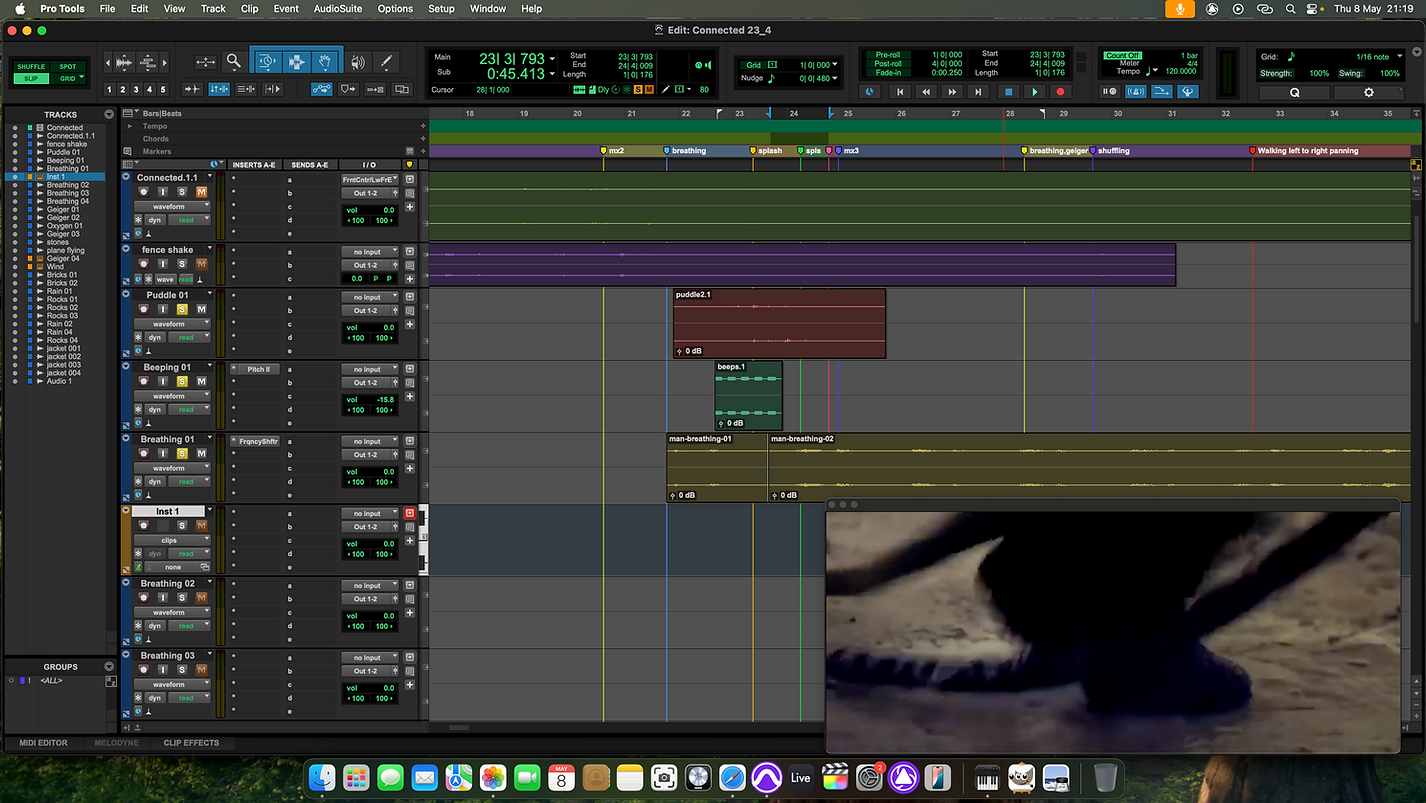Select the Scrubber speaker tool
This screenshot has width=1426, height=803.
[x=357, y=62]
